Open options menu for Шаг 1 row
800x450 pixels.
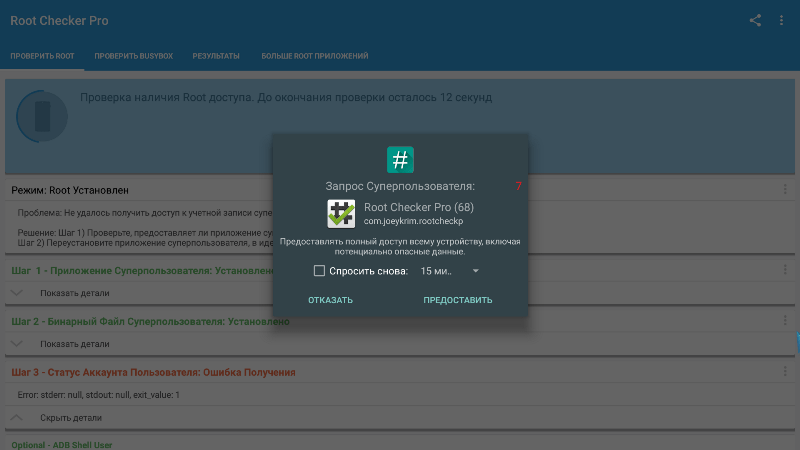785,270
